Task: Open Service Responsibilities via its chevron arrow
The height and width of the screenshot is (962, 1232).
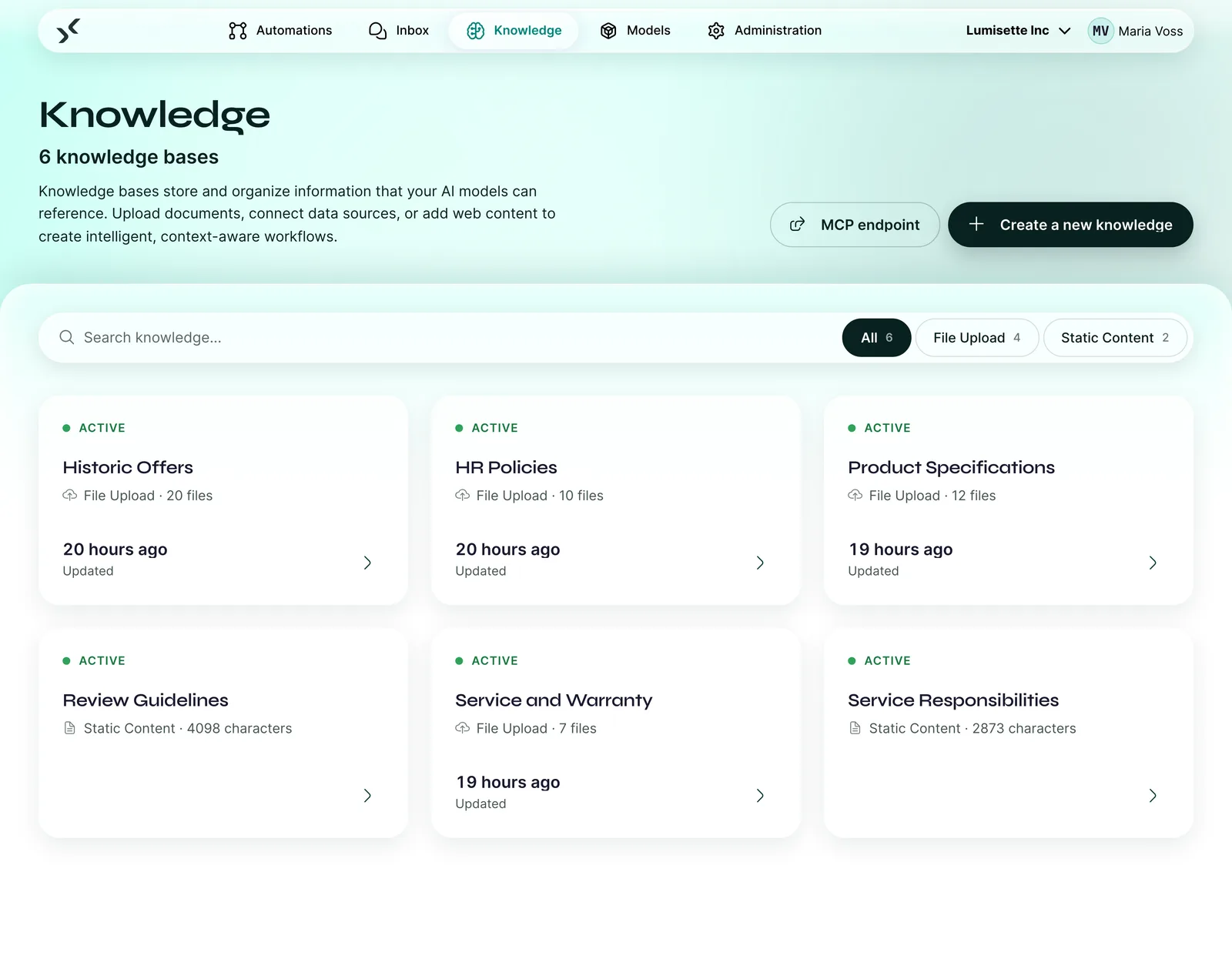Action: (x=1153, y=796)
